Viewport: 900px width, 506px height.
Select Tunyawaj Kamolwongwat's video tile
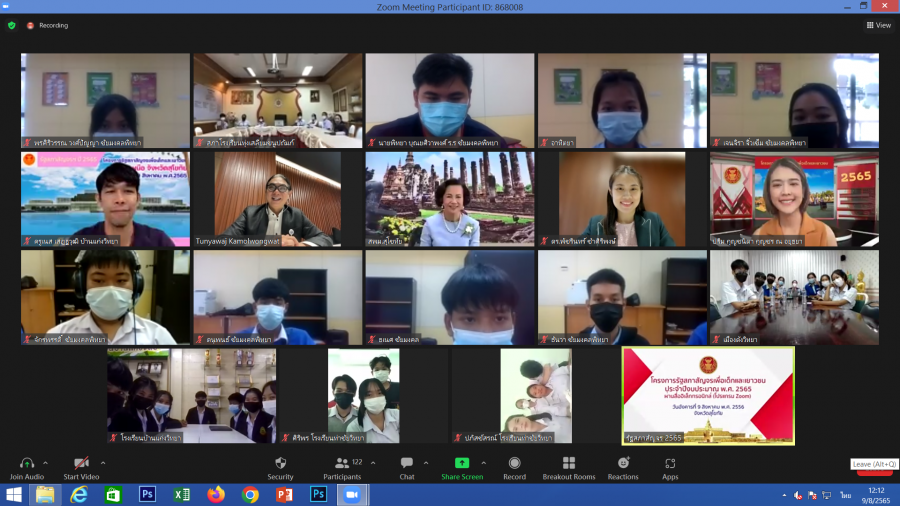pos(277,199)
